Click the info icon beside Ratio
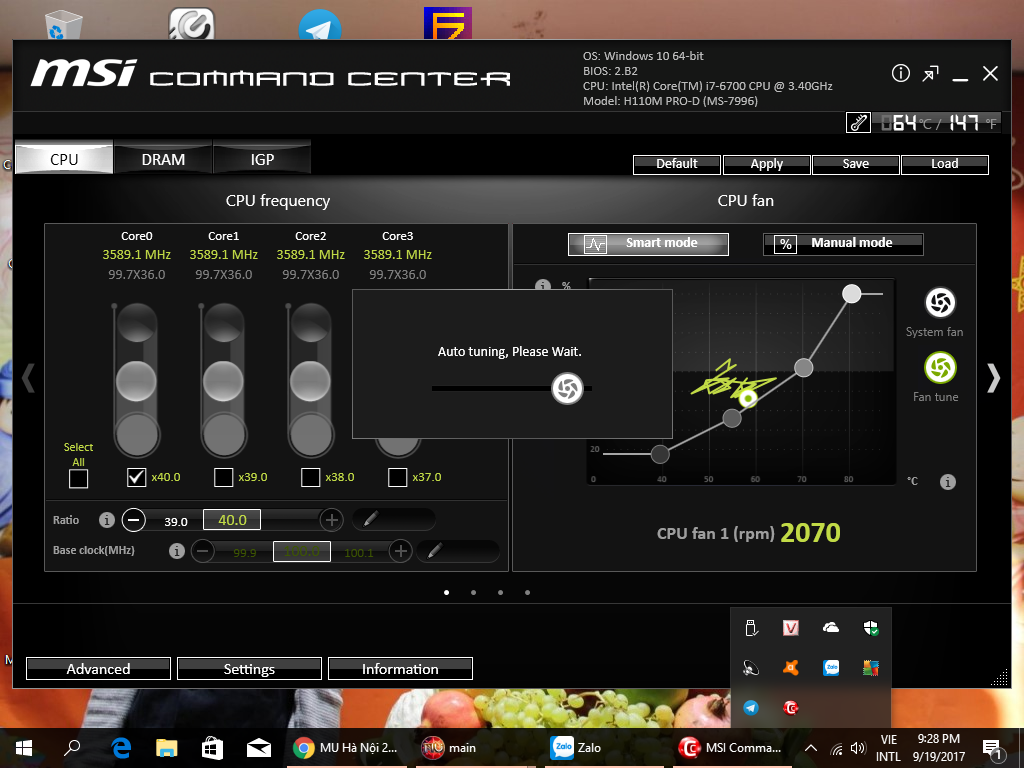 [x=107, y=520]
